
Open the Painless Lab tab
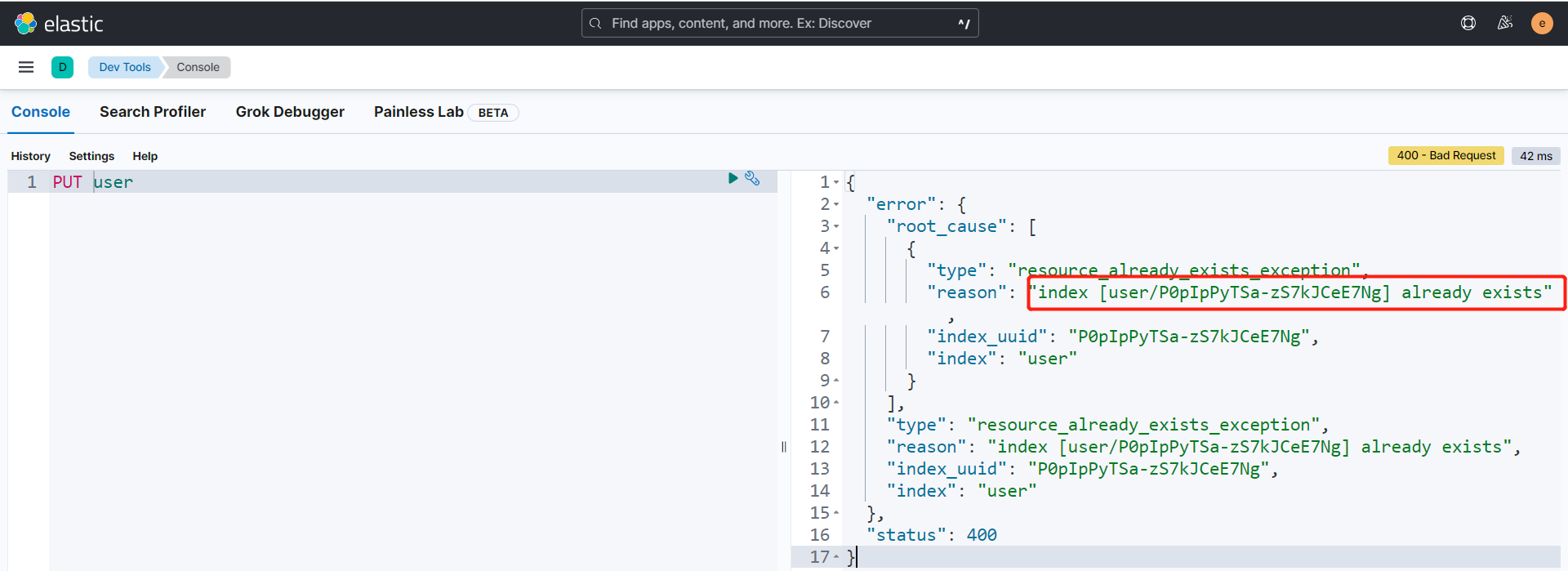click(x=418, y=112)
